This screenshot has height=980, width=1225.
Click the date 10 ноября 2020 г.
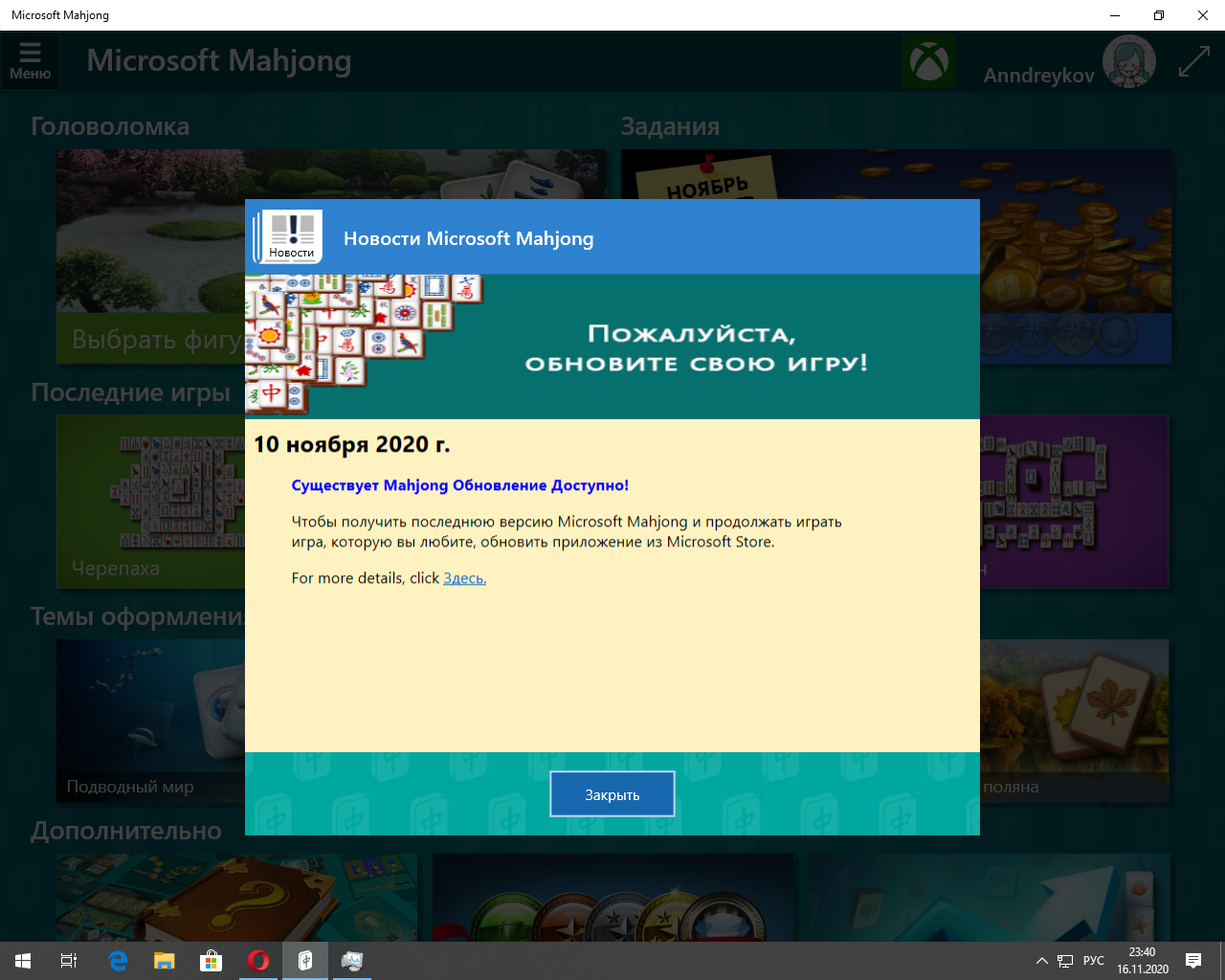351,444
